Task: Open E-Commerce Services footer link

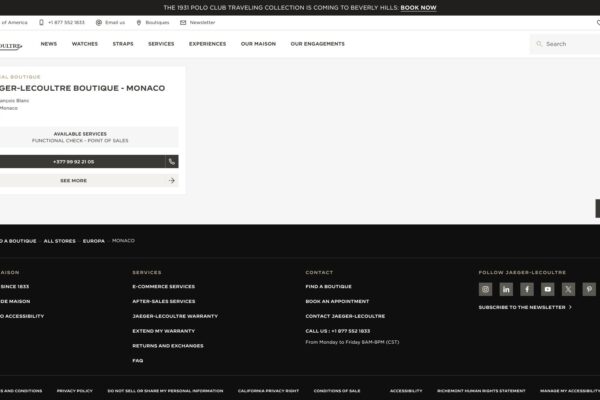Action: click(163, 287)
